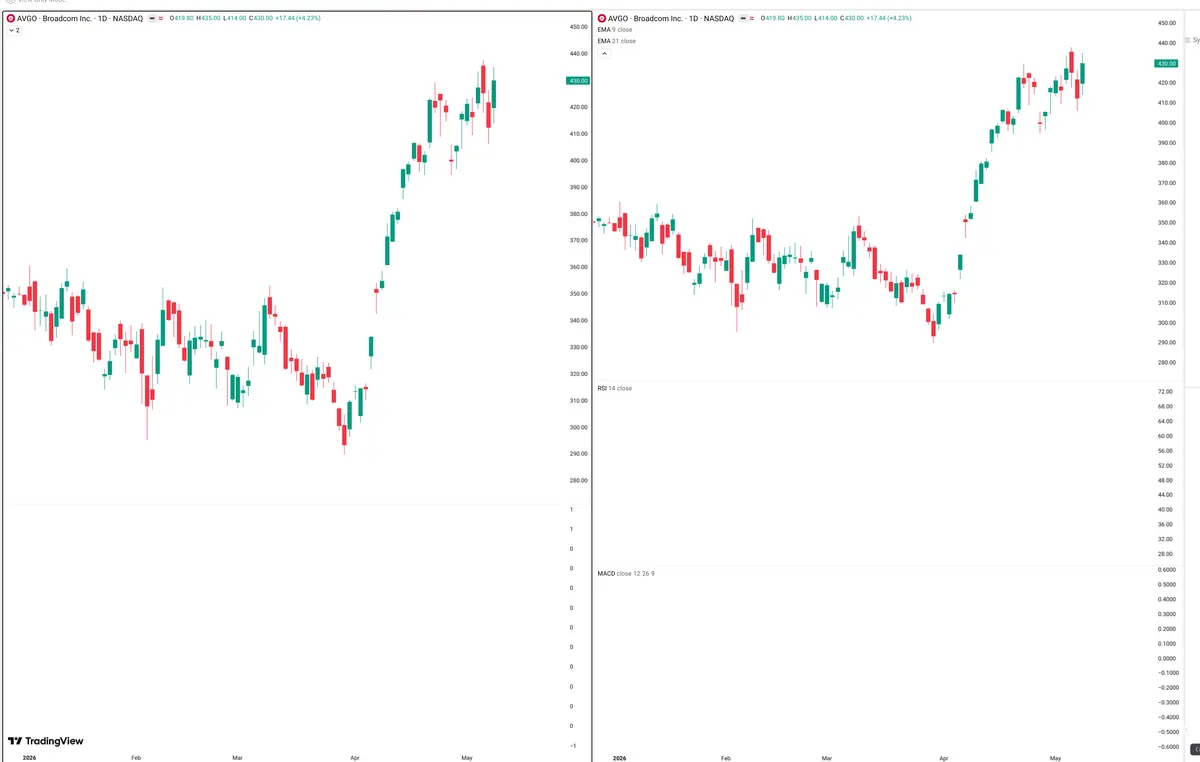Image resolution: width=1200 pixels, height=762 pixels.
Task: Open the TradingView logo link
Action: pos(46,741)
